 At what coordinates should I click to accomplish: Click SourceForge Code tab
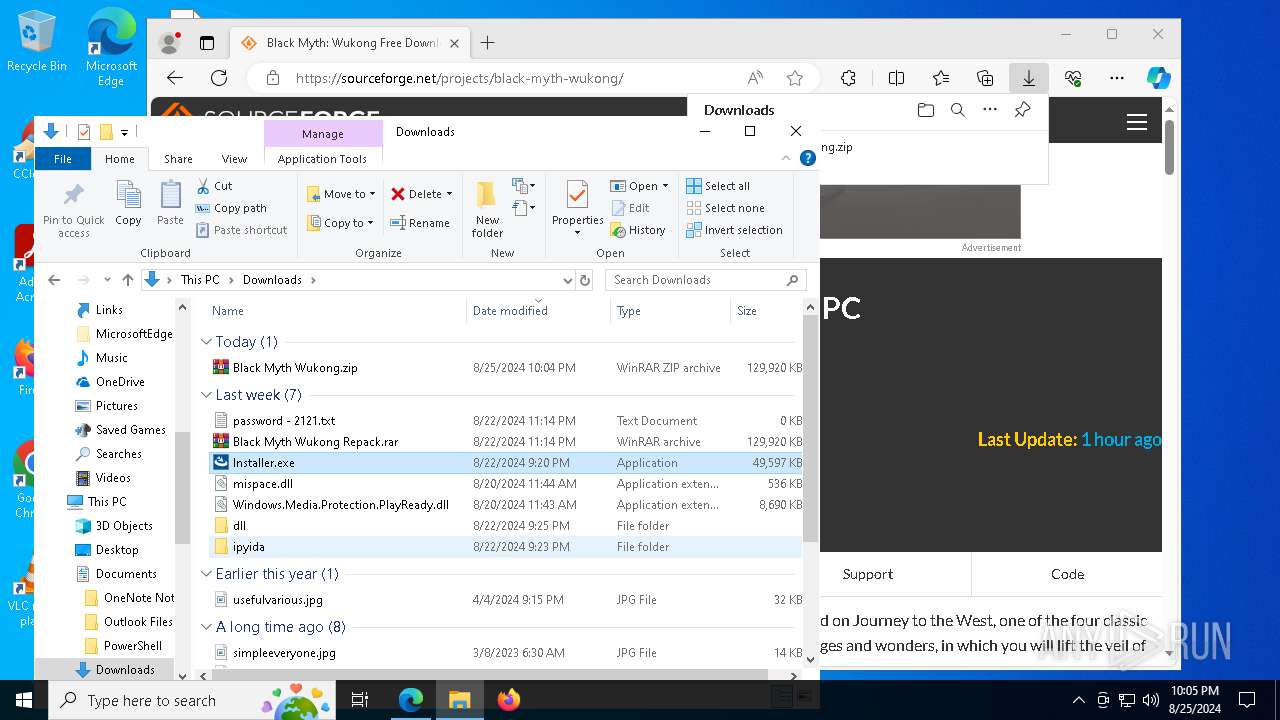tap(1067, 574)
